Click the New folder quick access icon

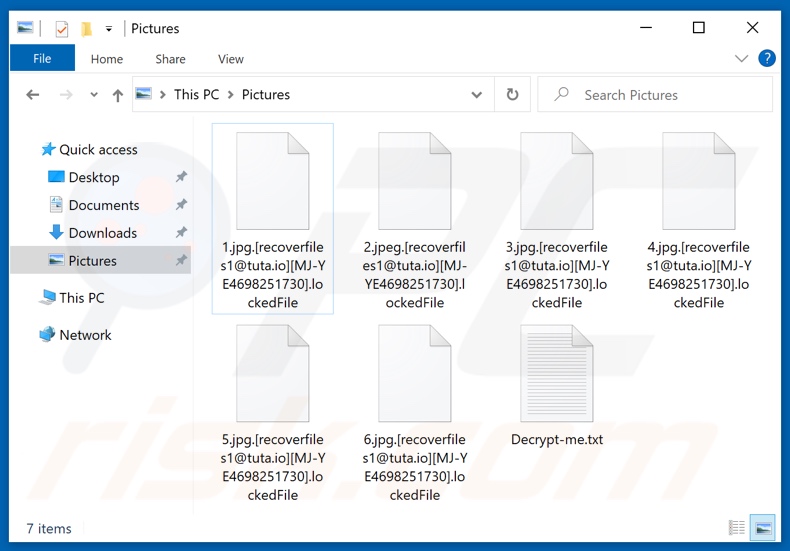click(87, 29)
